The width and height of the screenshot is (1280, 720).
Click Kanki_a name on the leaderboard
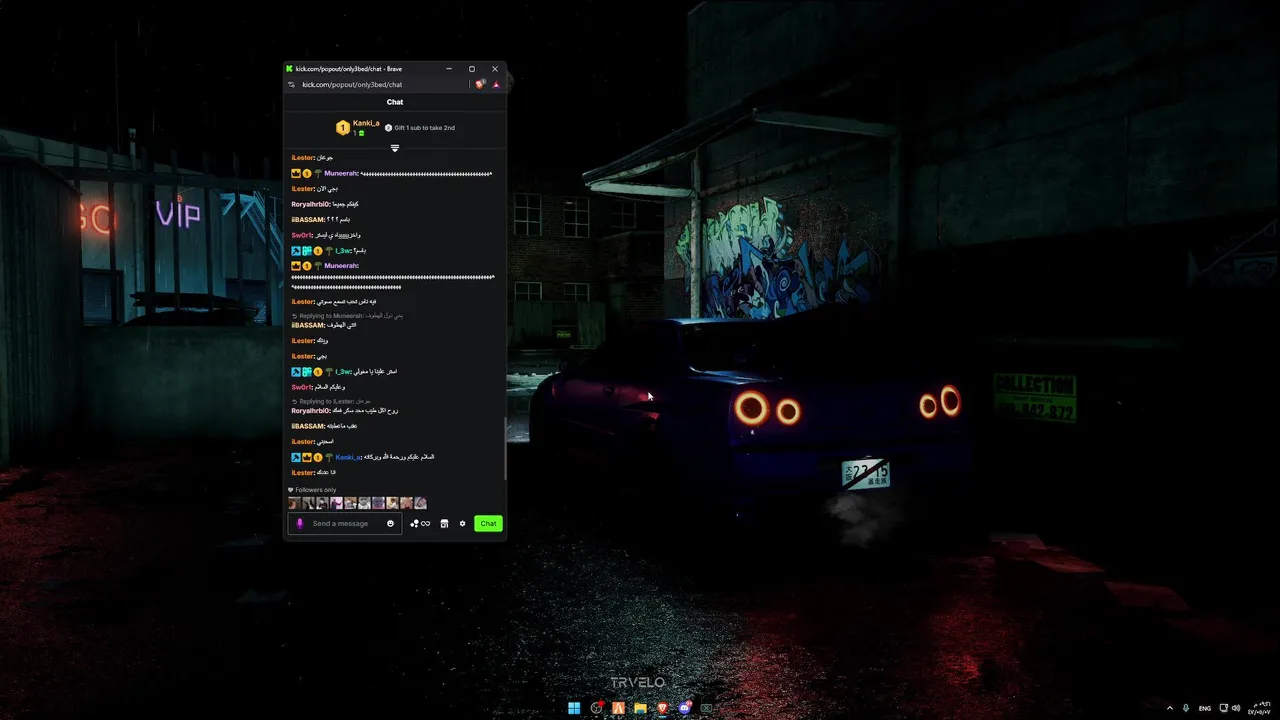point(366,123)
